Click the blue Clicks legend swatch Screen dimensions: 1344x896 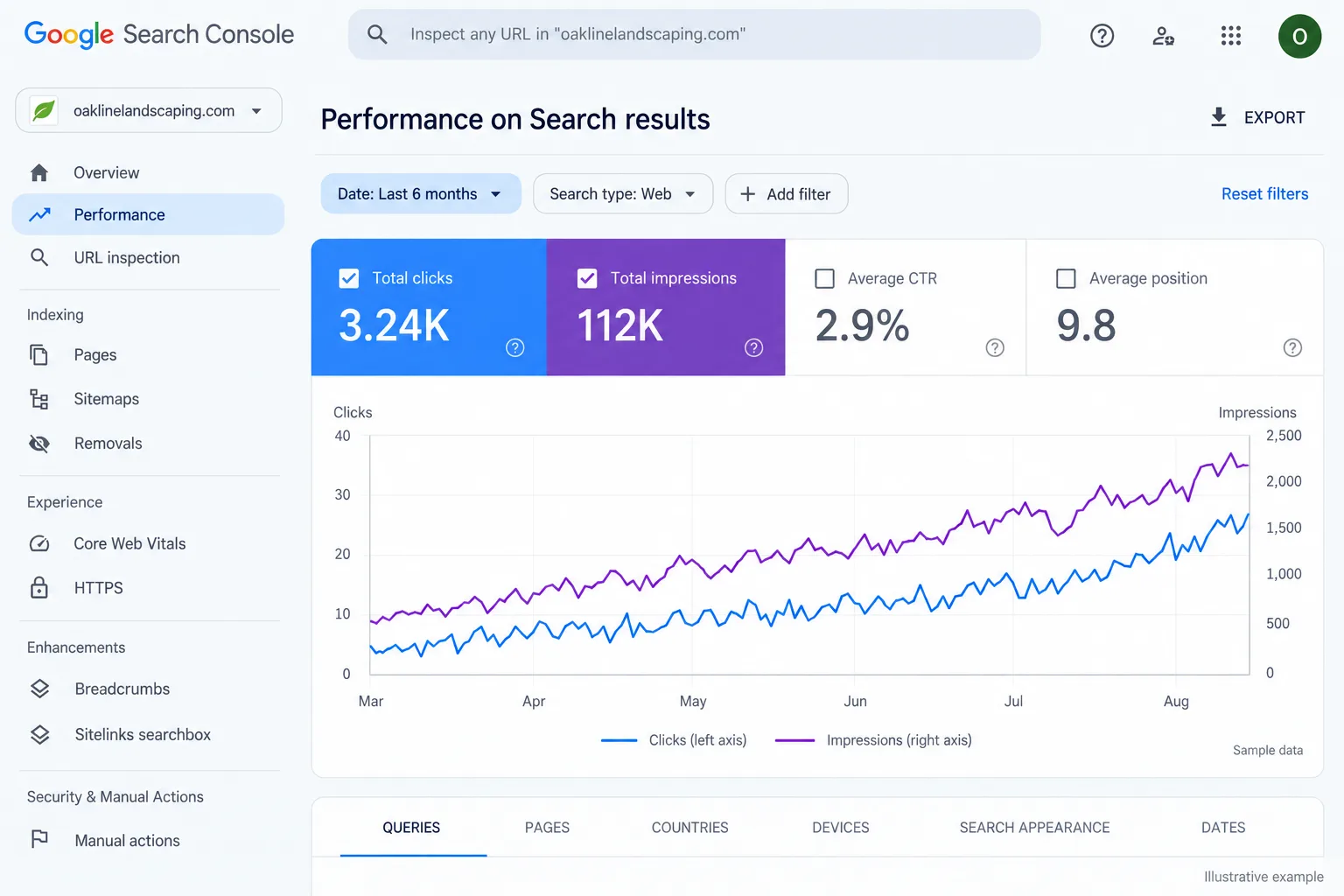(619, 740)
